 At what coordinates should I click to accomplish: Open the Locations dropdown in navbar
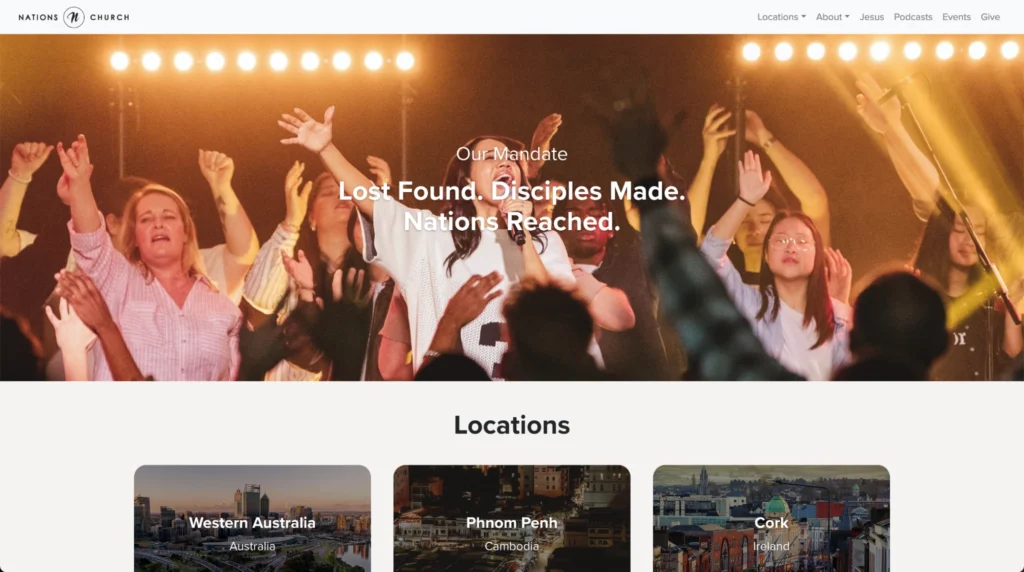tap(781, 17)
